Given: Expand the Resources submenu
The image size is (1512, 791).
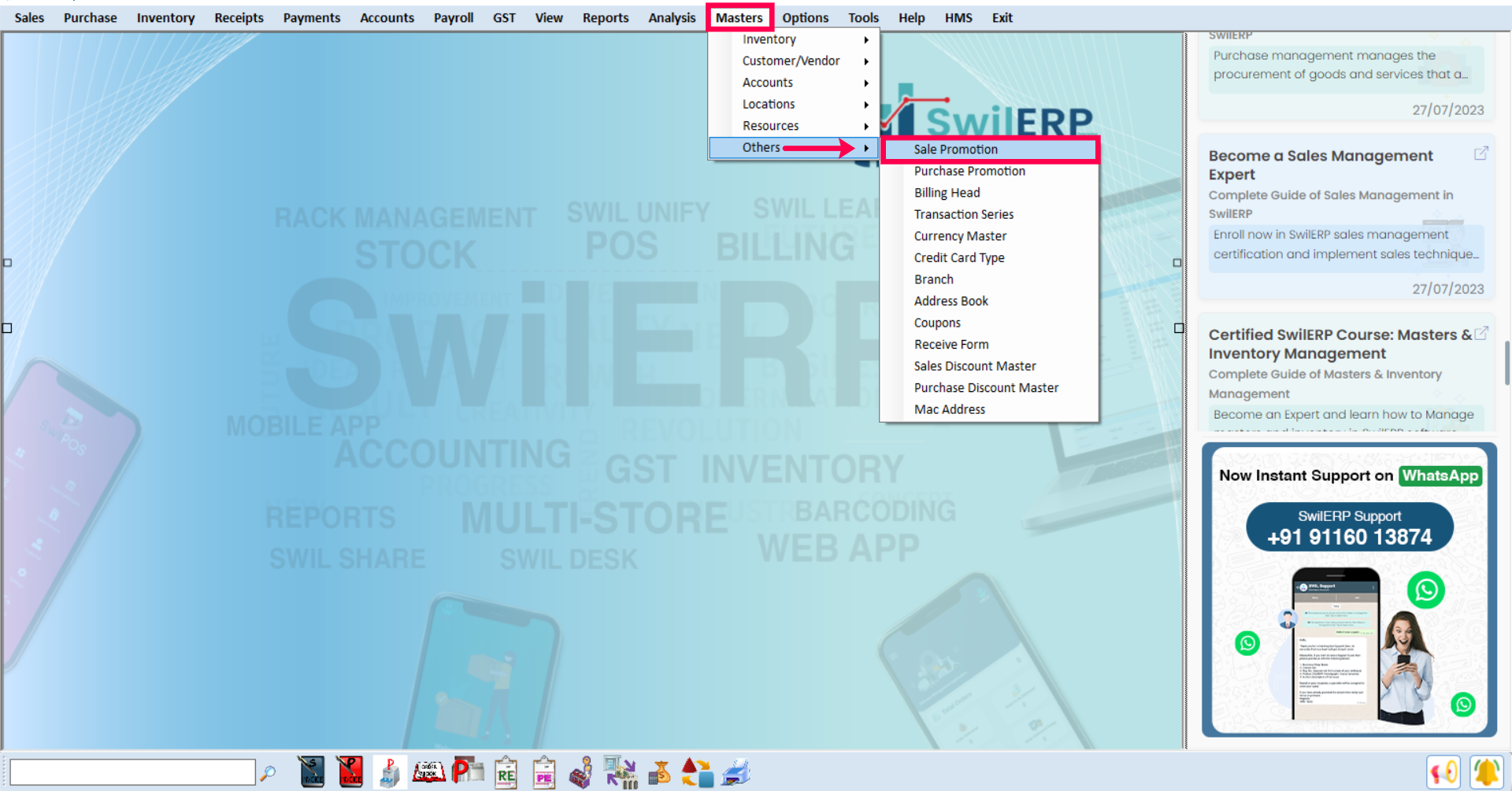Looking at the screenshot, I should [794, 126].
